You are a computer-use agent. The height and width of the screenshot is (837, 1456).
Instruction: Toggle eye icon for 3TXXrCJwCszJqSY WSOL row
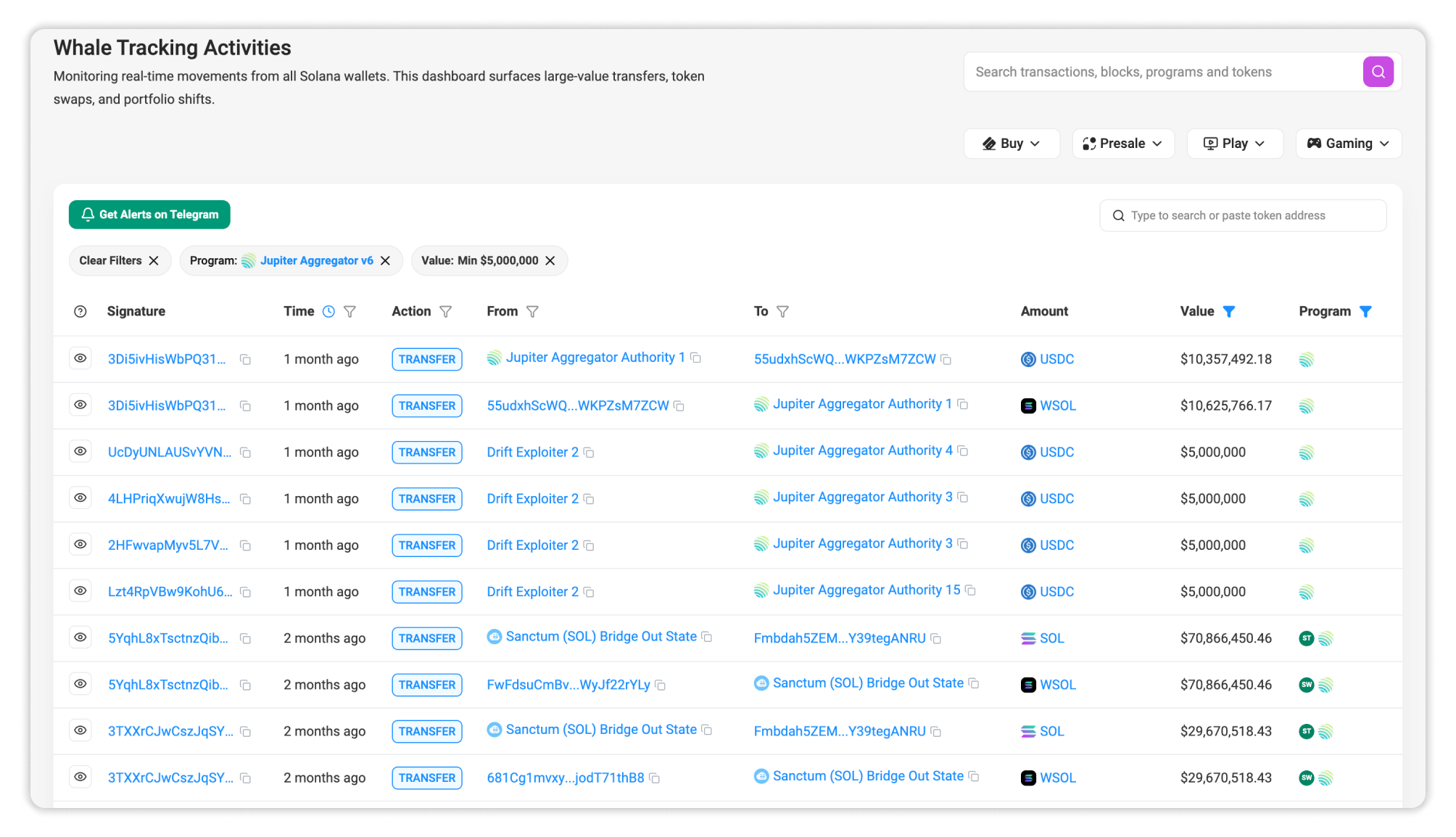[80, 776]
